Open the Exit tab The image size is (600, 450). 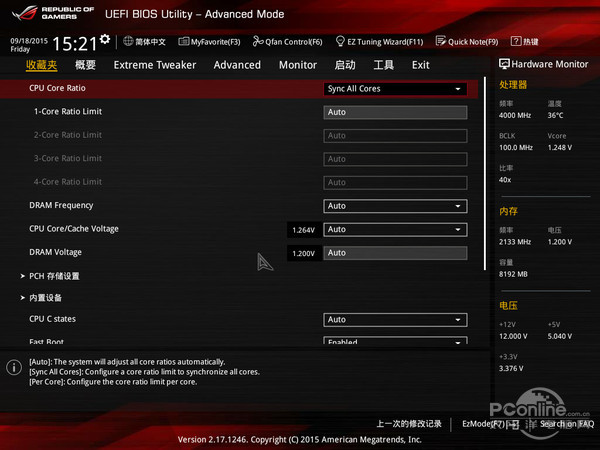[421, 65]
